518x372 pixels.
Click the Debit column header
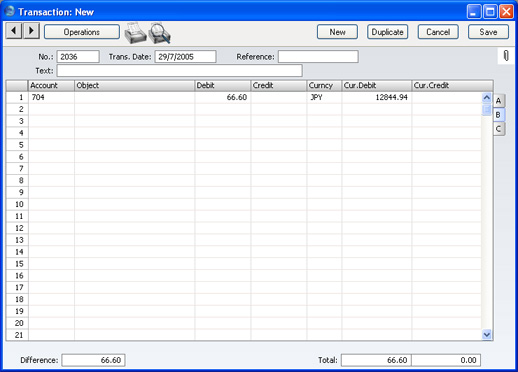(x=223, y=86)
